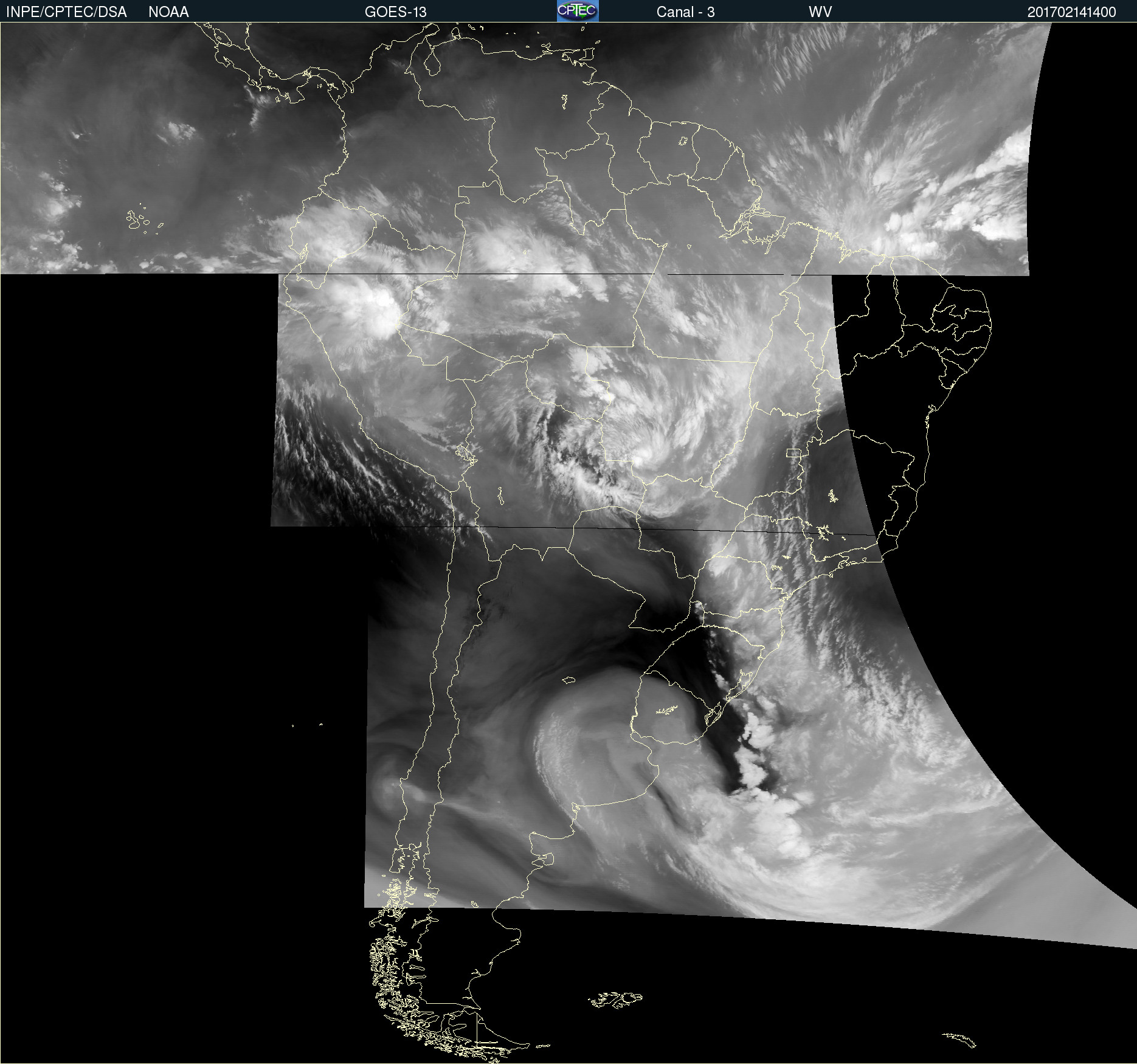1137x1064 pixels.
Task: Click the Mar Chiquita lagoon outline in Argentina
Action: point(568,680)
